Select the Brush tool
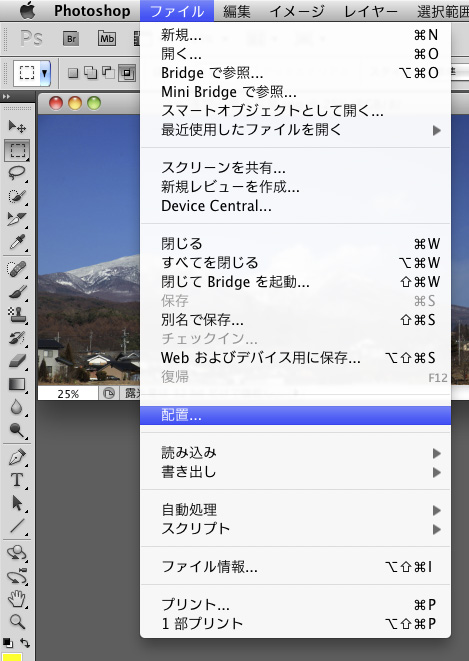This screenshot has width=469, height=661. click(x=17, y=292)
